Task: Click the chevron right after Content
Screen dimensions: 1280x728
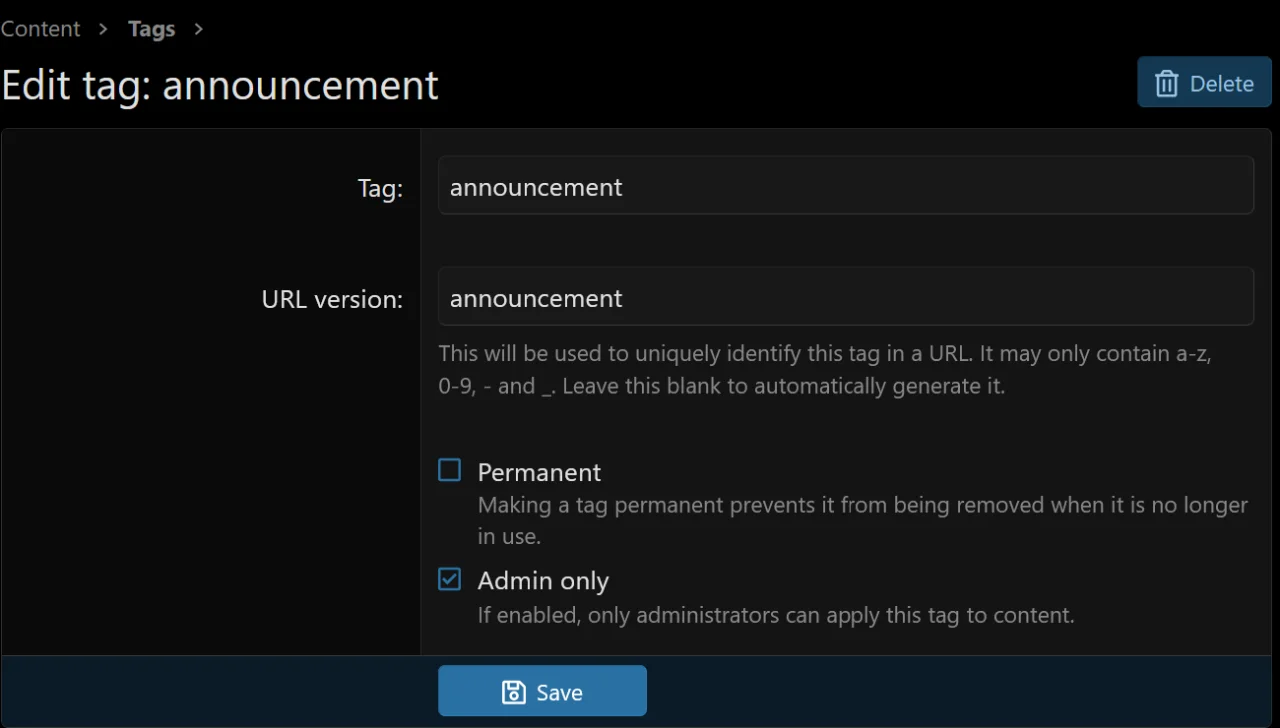Action: pos(103,29)
